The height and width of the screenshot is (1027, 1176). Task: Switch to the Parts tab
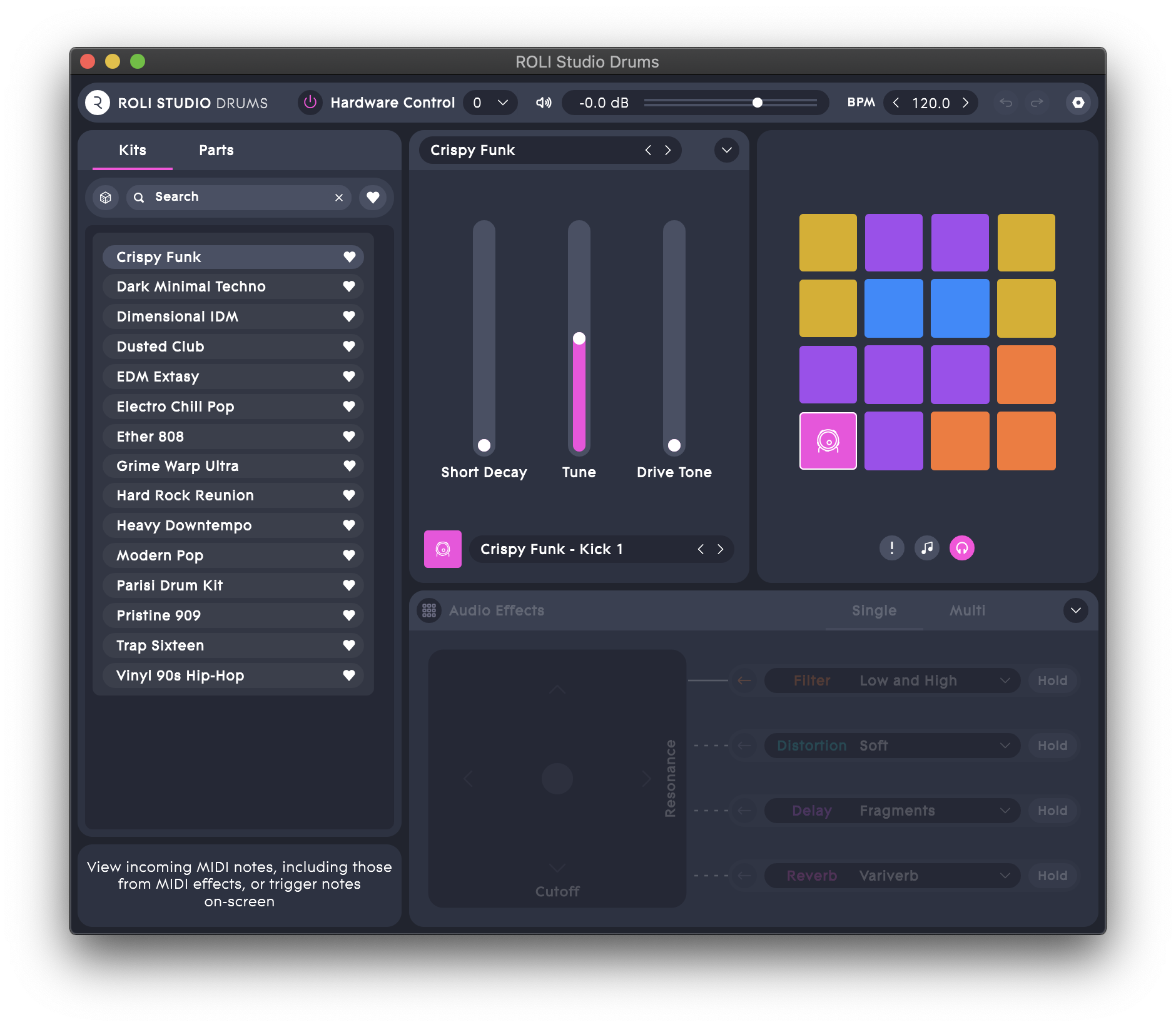(216, 150)
